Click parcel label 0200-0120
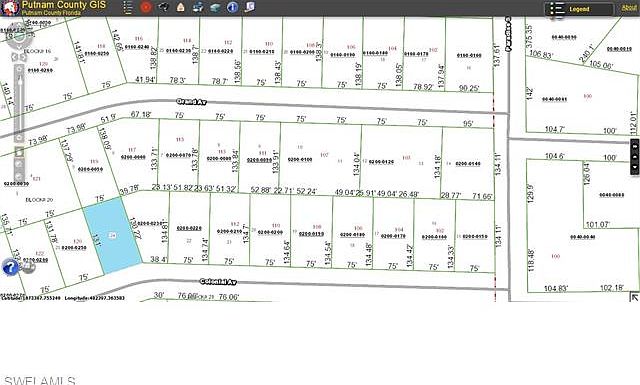 pos(381,162)
